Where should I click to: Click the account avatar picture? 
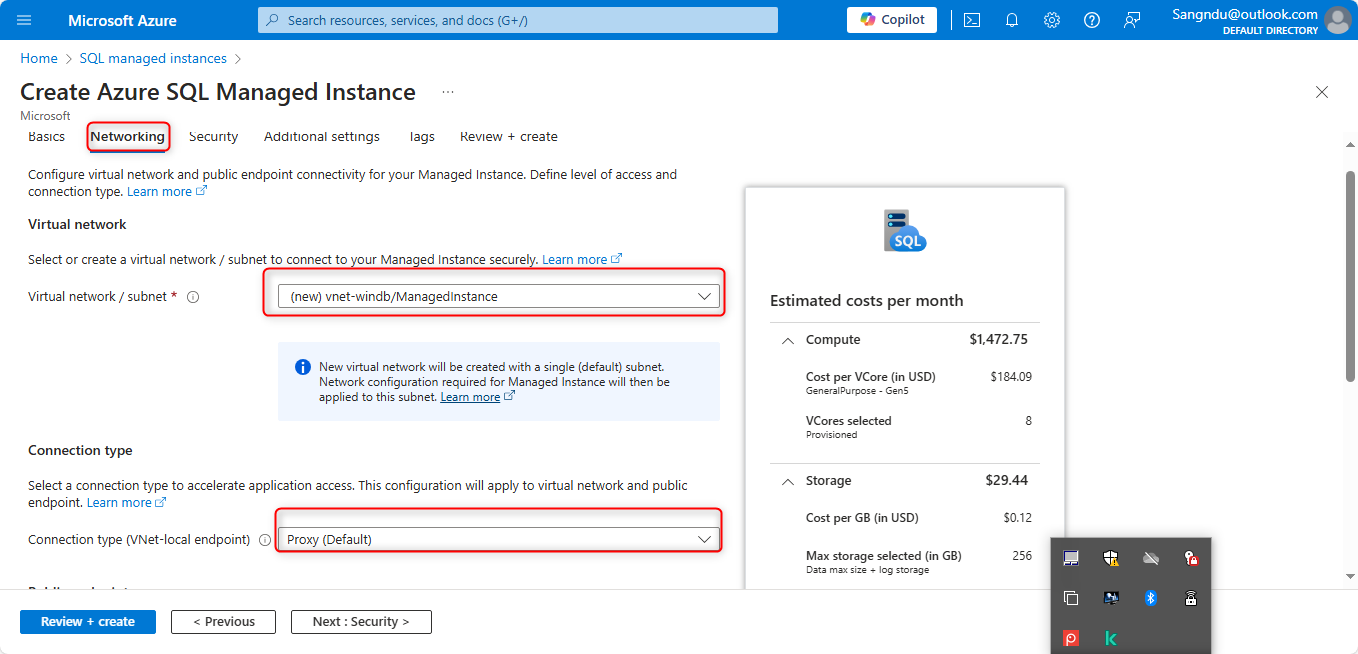(1337, 20)
